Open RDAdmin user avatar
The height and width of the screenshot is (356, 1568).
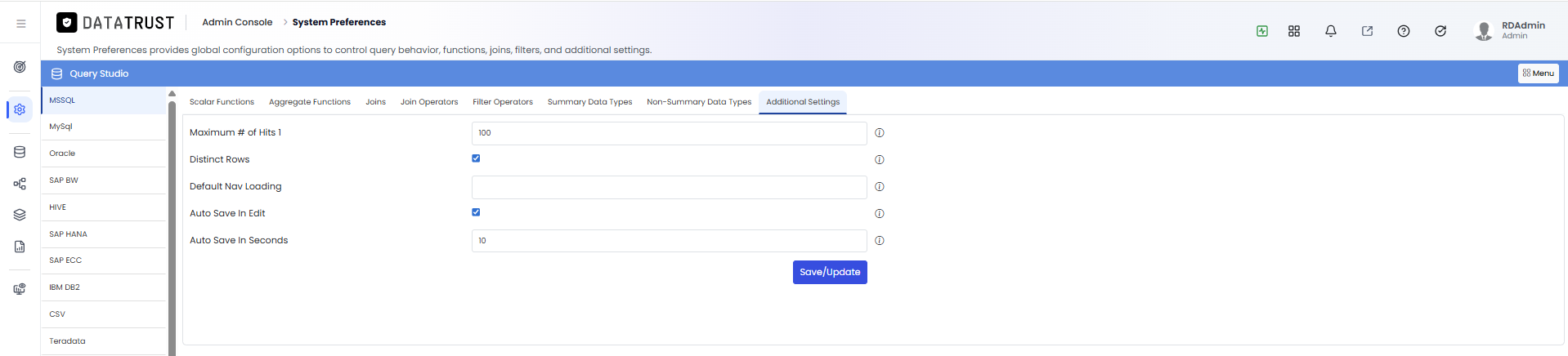pyautogui.click(x=1484, y=31)
